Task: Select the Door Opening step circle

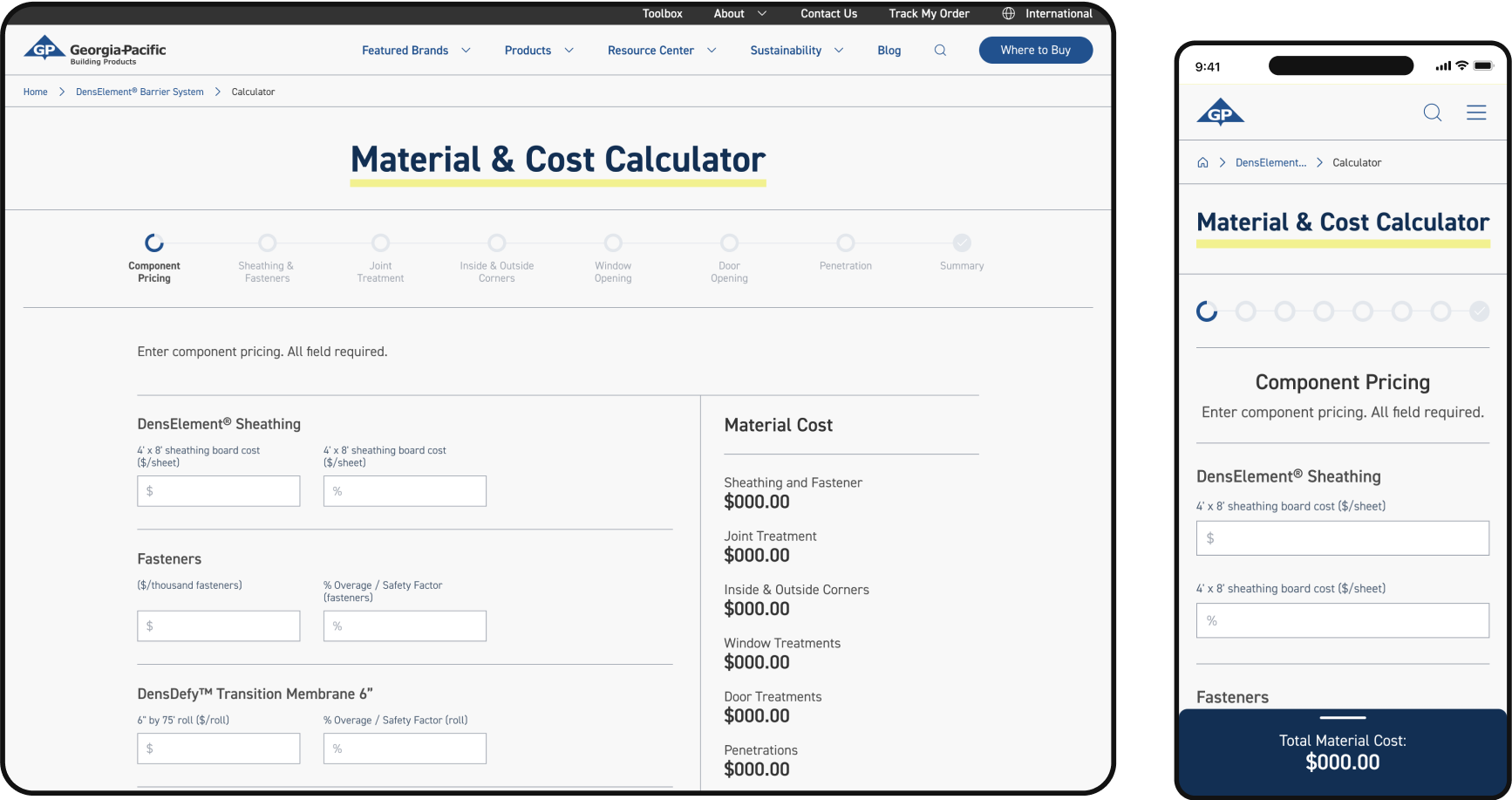Action: pyautogui.click(x=729, y=243)
